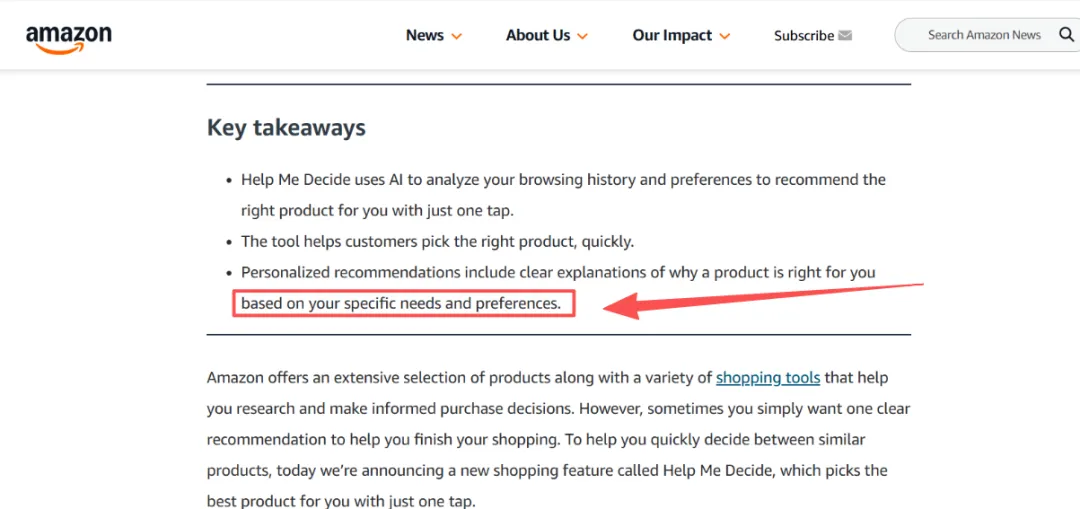
Task: Expand the About Us chevron arrow
Action: click(x=582, y=36)
